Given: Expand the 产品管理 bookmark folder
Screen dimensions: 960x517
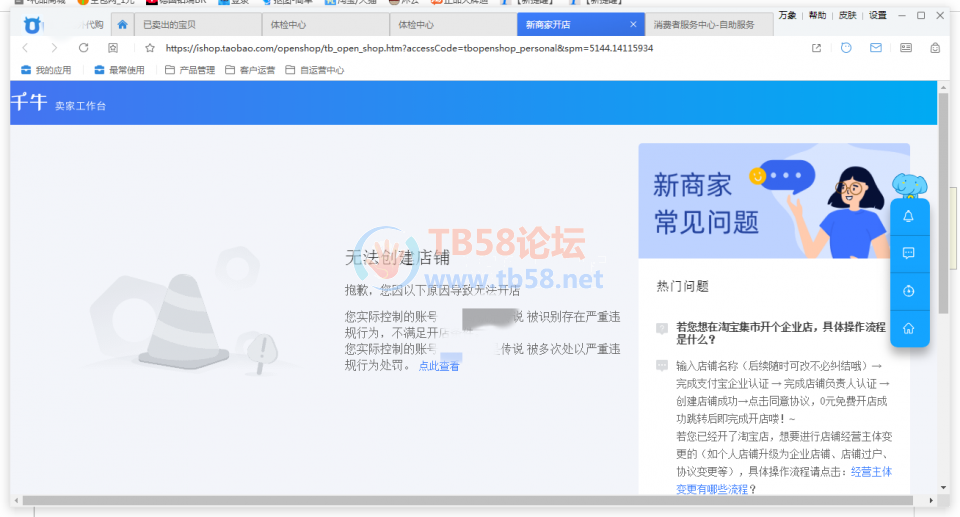Looking at the screenshot, I should [x=190, y=70].
